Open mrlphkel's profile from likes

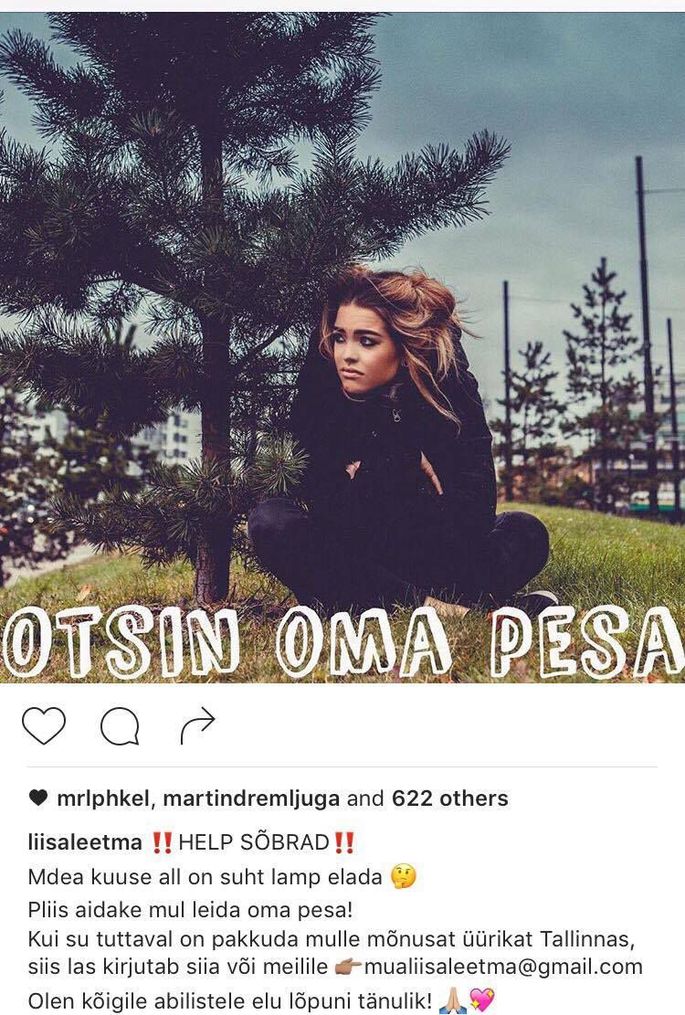(x=103, y=799)
